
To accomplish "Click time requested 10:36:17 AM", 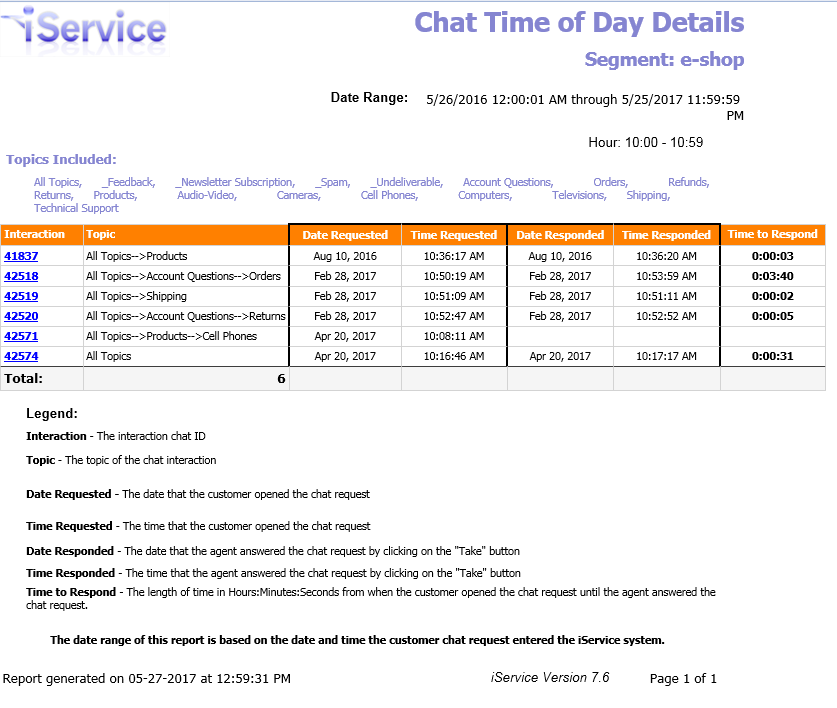I will pyautogui.click(x=454, y=256).
